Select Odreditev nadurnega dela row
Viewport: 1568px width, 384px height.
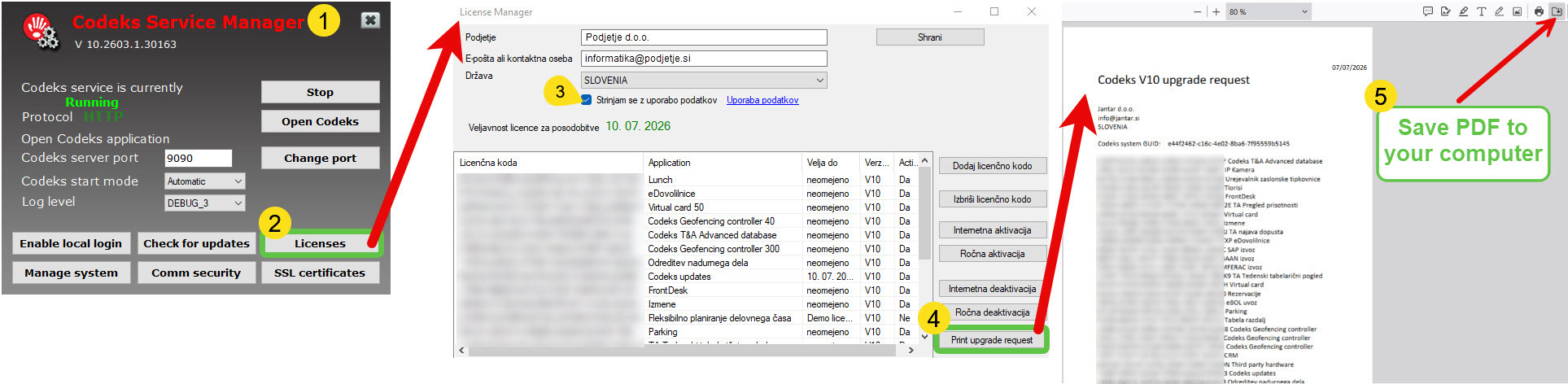686,263
